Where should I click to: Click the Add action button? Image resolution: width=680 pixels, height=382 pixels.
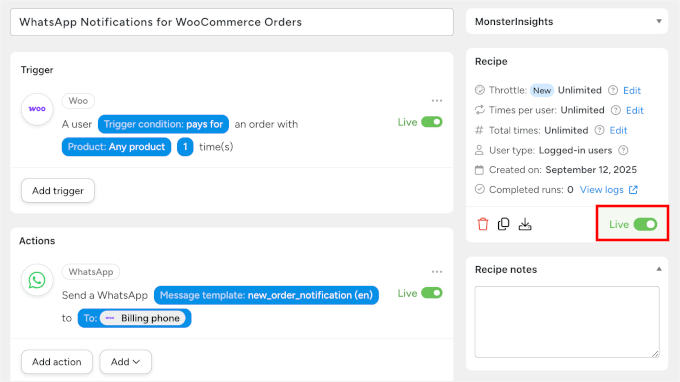[x=57, y=362]
